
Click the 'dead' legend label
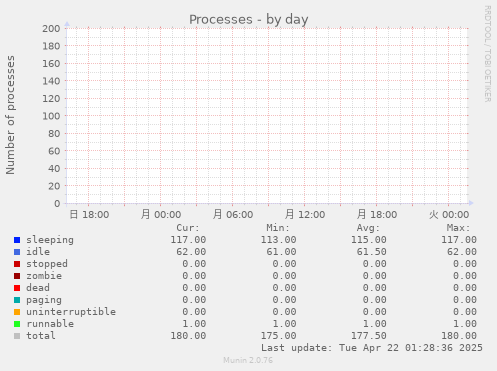[38, 288]
